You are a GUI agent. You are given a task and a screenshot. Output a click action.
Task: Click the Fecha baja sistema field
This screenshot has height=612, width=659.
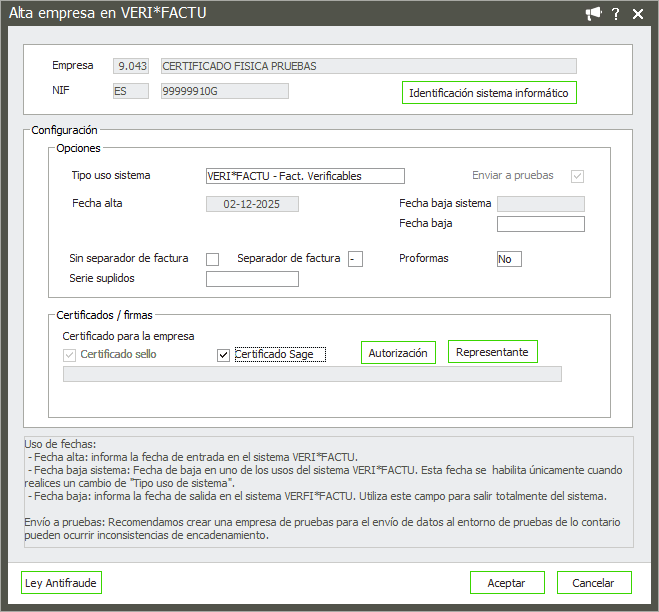click(x=540, y=204)
